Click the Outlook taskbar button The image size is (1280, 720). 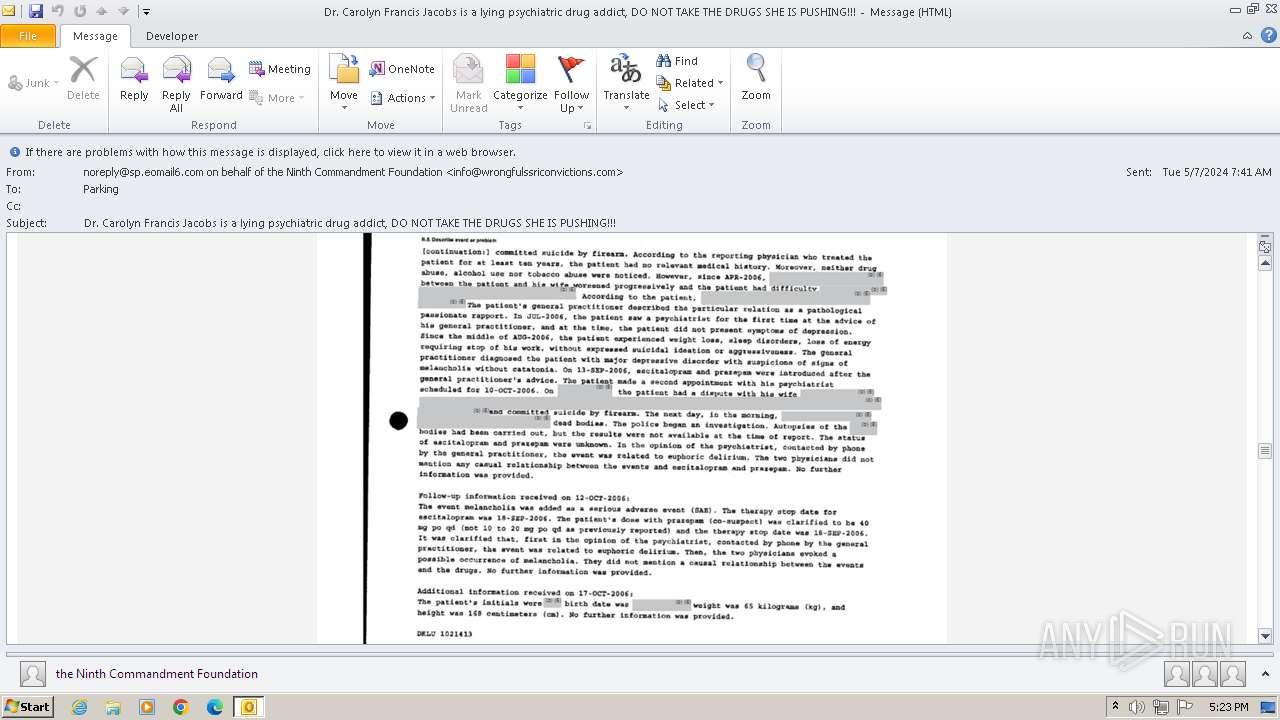(x=248, y=707)
